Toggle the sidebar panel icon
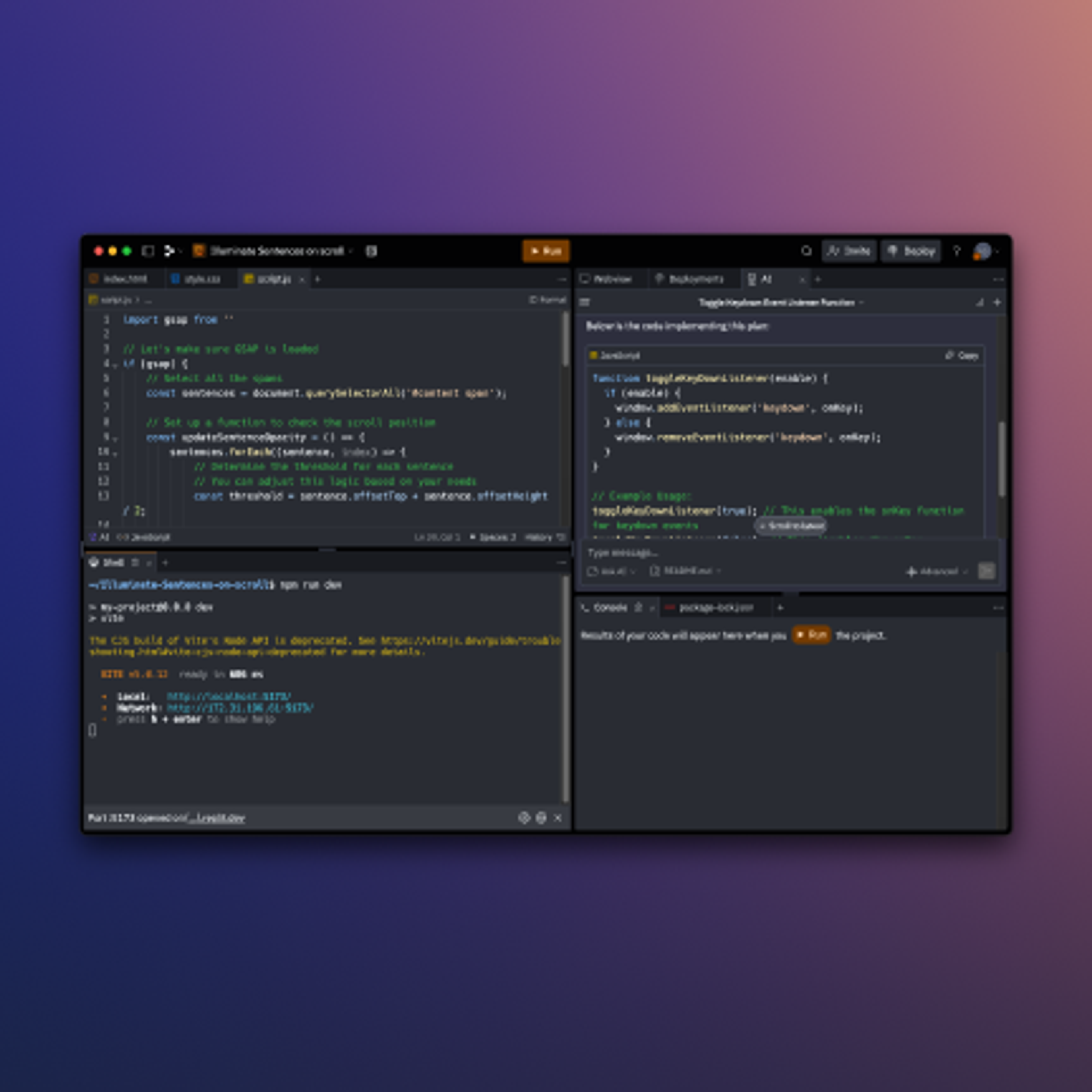1092x1092 pixels. pyautogui.click(x=148, y=251)
